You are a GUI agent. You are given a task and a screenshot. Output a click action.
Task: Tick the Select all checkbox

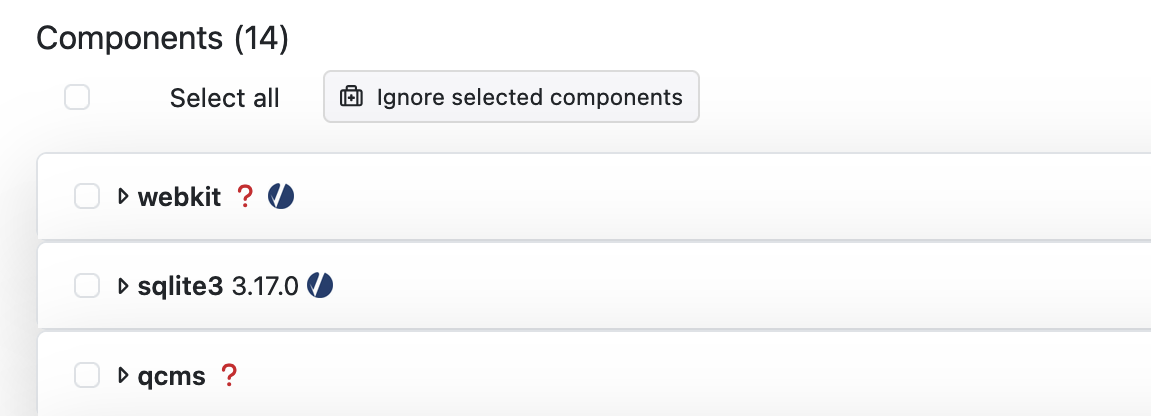pos(77,97)
